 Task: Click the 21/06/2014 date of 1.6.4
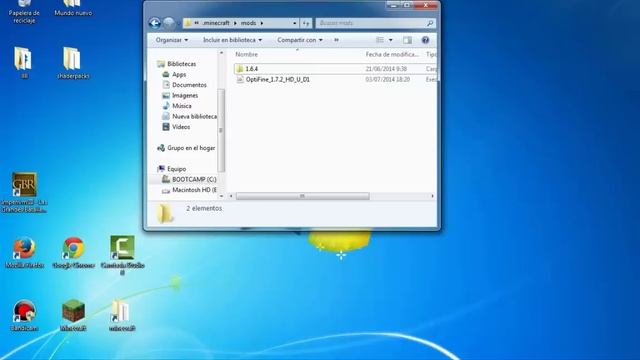(386, 69)
